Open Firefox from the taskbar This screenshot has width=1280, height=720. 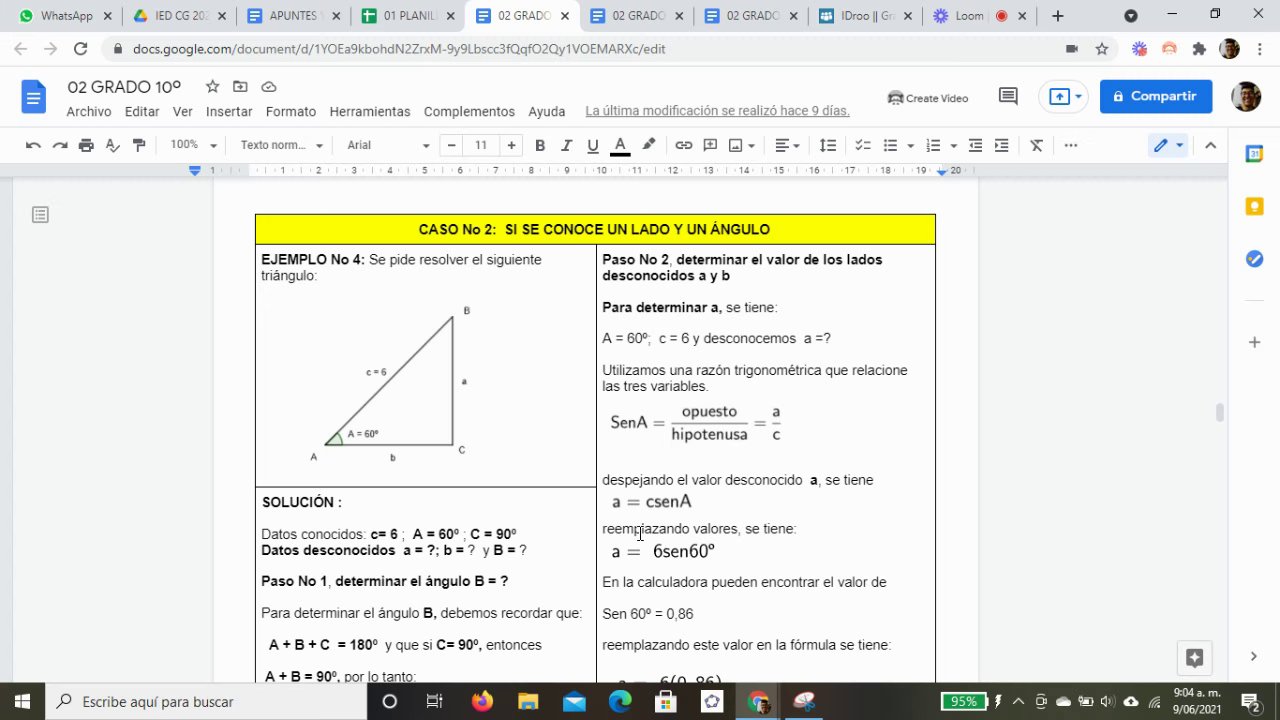[x=482, y=702]
